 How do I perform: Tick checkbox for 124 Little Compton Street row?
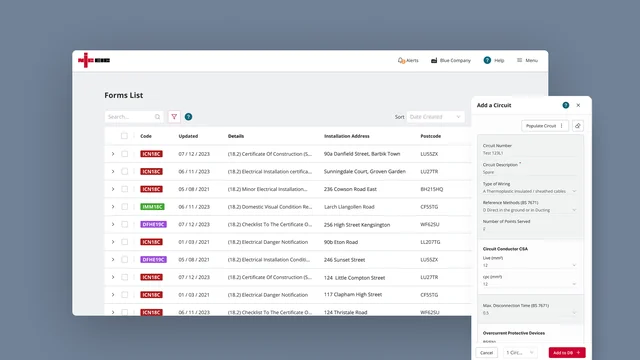coord(124,277)
